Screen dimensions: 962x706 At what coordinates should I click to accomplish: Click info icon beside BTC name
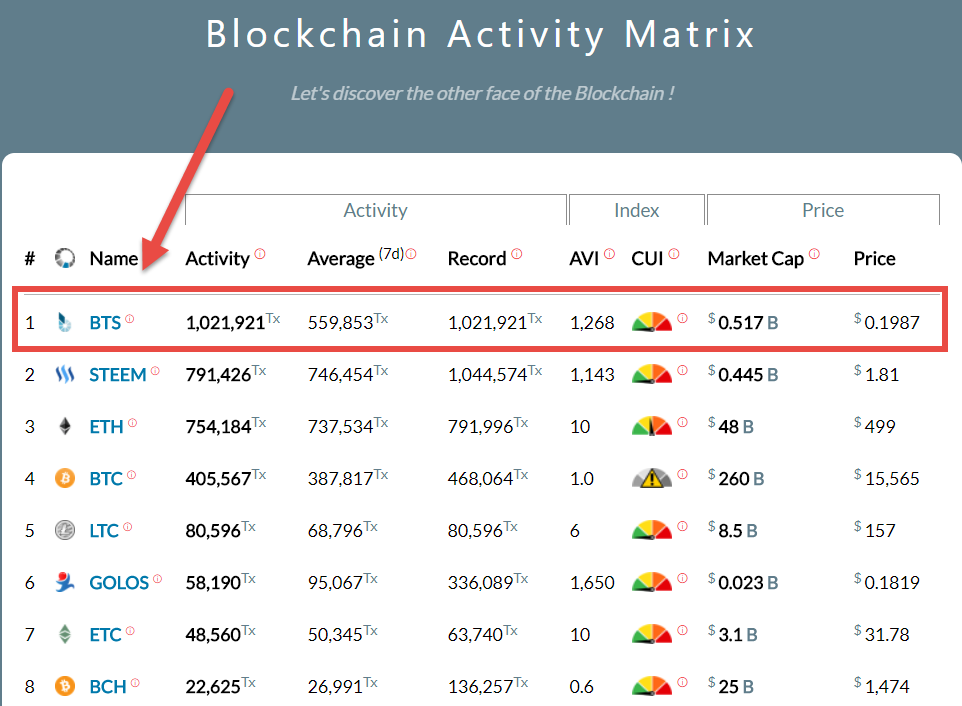point(131,475)
